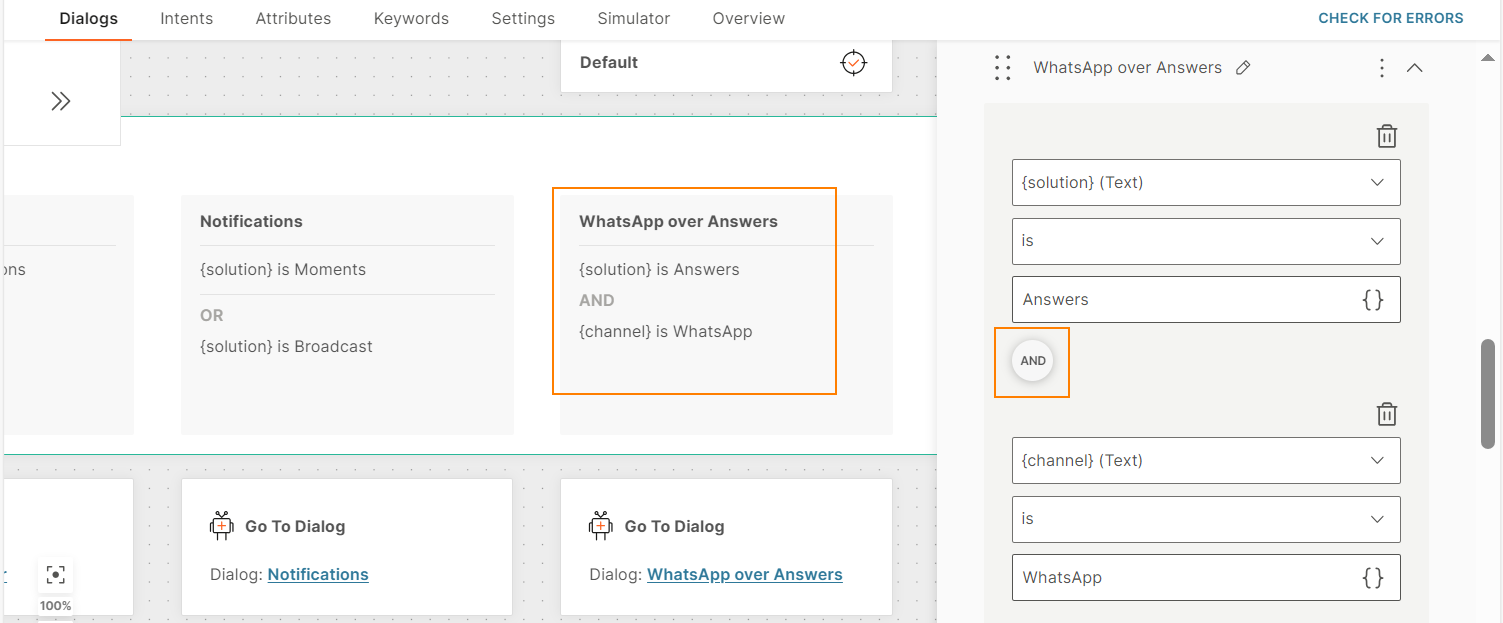Click curly braces icon in WhatsApp field
The height and width of the screenshot is (623, 1503).
(x=1373, y=578)
